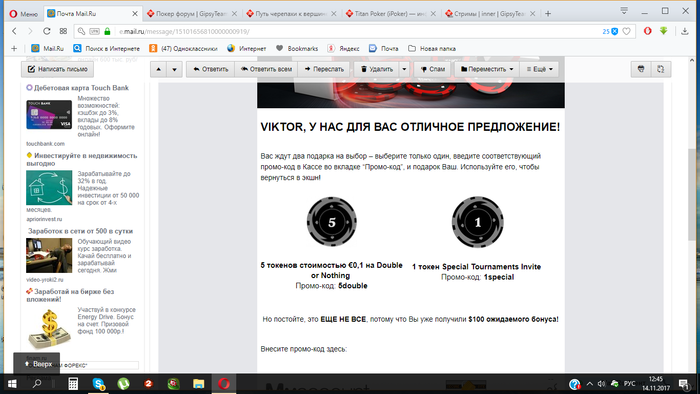The width and height of the screenshot is (700, 394).
Task: Mark the message as Спам
Action: coord(433,69)
